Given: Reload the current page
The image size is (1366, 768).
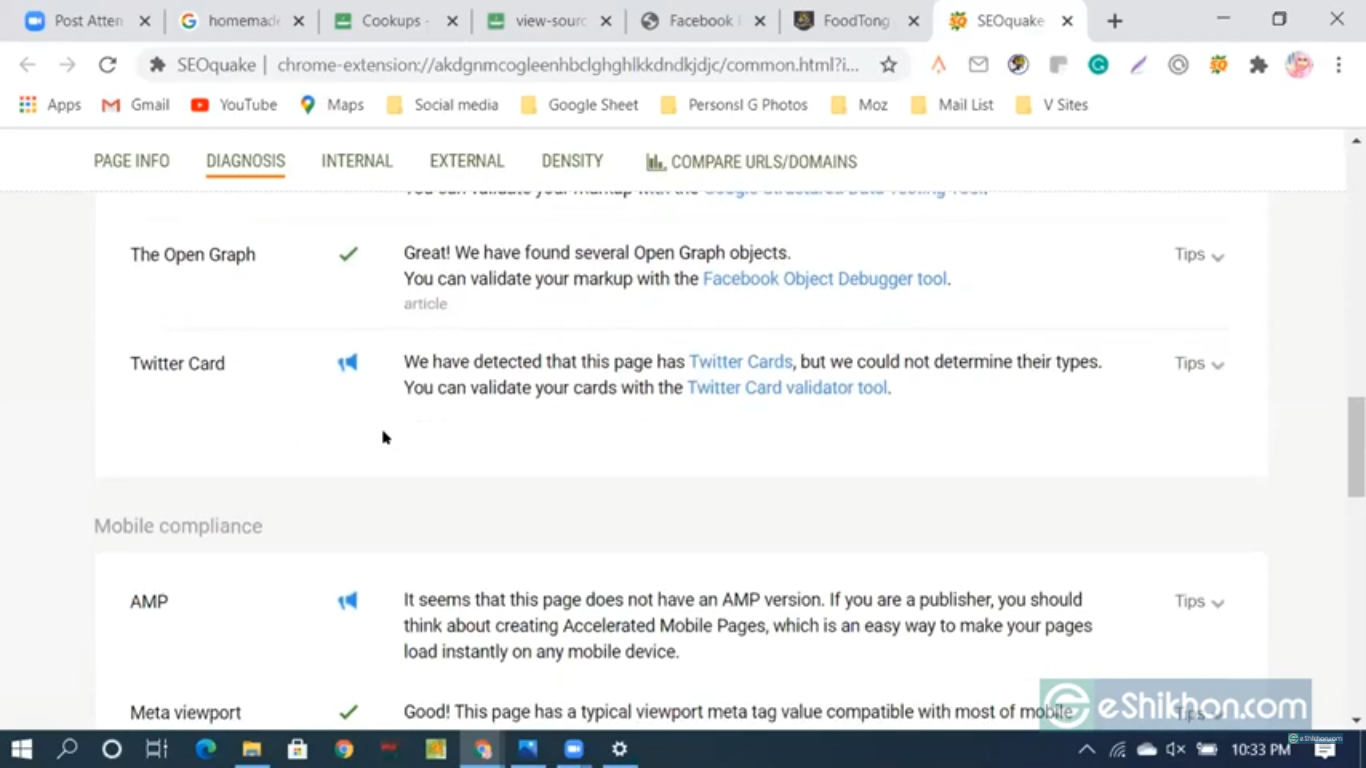Looking at the screenshot, I should tap(107, 65).
